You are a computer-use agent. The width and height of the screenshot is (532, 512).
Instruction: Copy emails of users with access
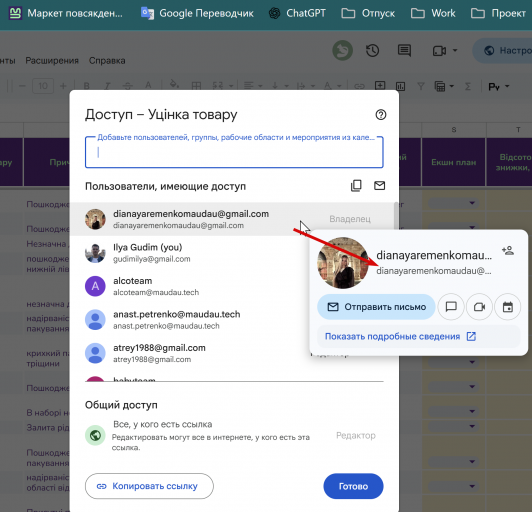click(356, 186)
